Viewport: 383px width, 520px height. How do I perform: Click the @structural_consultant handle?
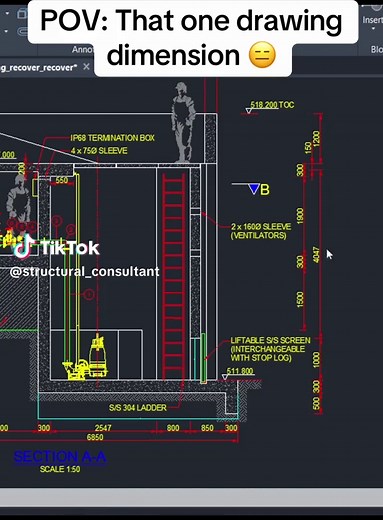pos(85,272)
